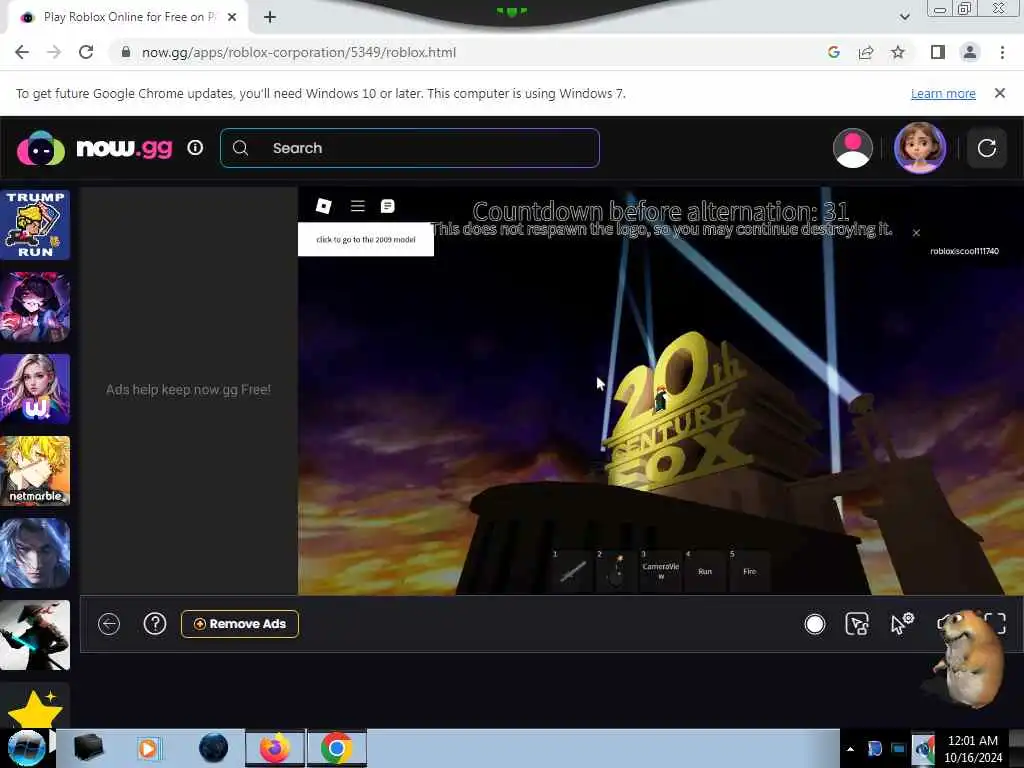Click the taskbar clock showing 12:01 AM
Viewport: 1024px width, 768px height.
pos(973,749)
